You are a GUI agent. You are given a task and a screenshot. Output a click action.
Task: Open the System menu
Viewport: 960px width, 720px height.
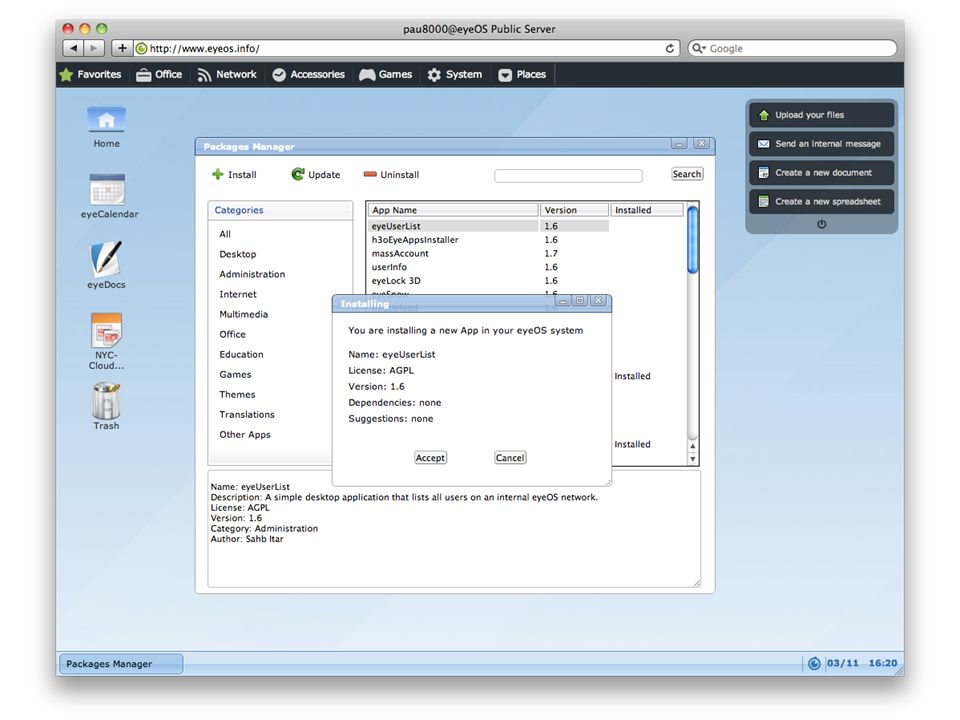(x=455, y=75)
